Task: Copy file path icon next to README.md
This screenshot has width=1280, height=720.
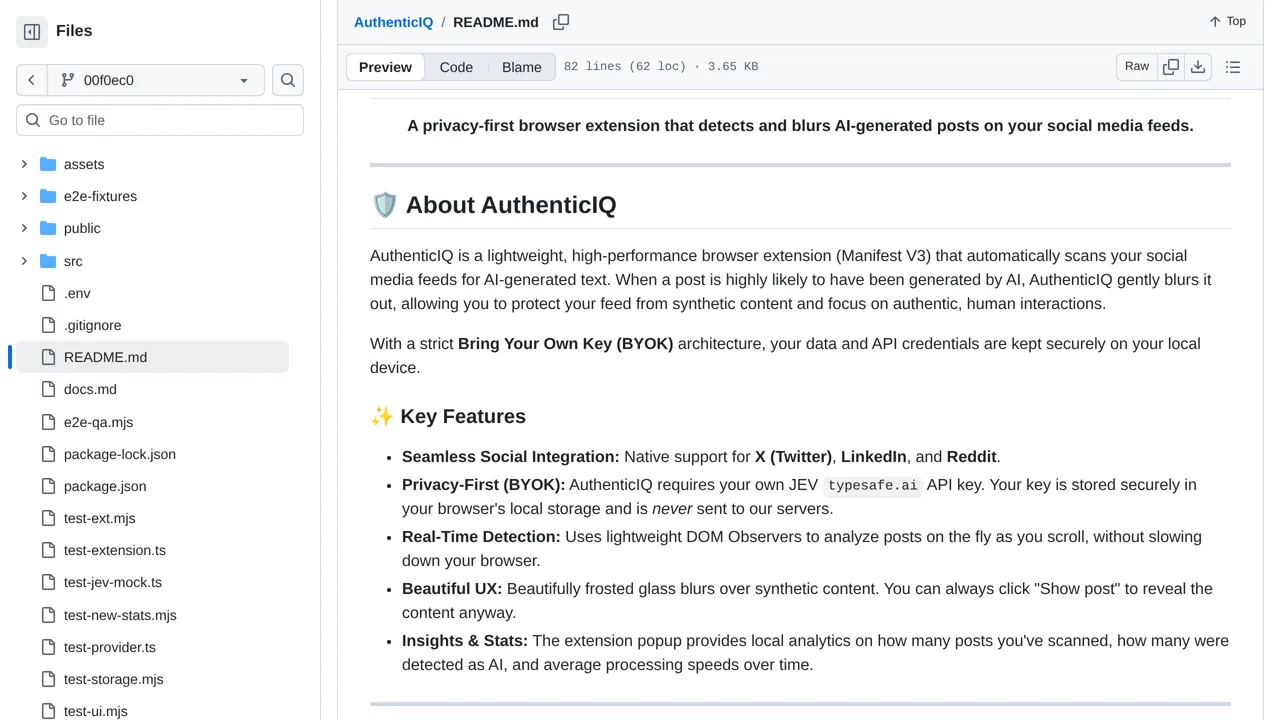Action: pos(561,22)
